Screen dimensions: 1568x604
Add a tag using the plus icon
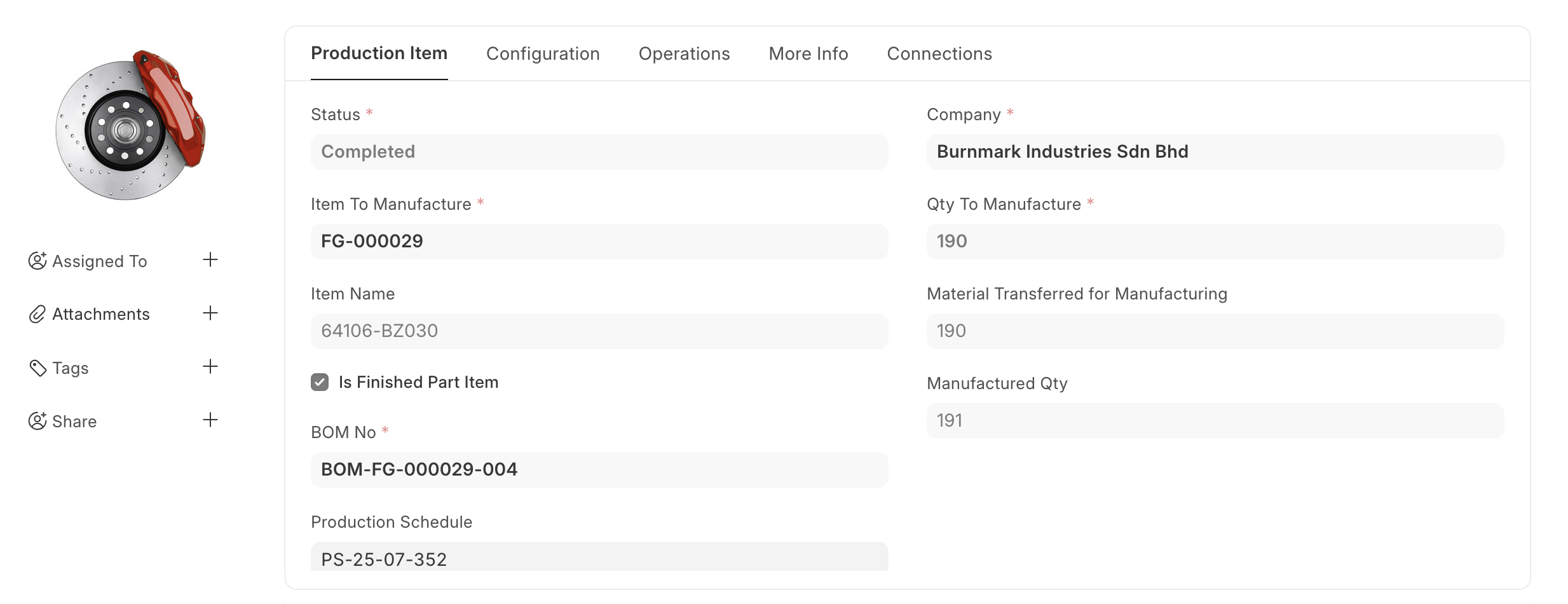210,366
